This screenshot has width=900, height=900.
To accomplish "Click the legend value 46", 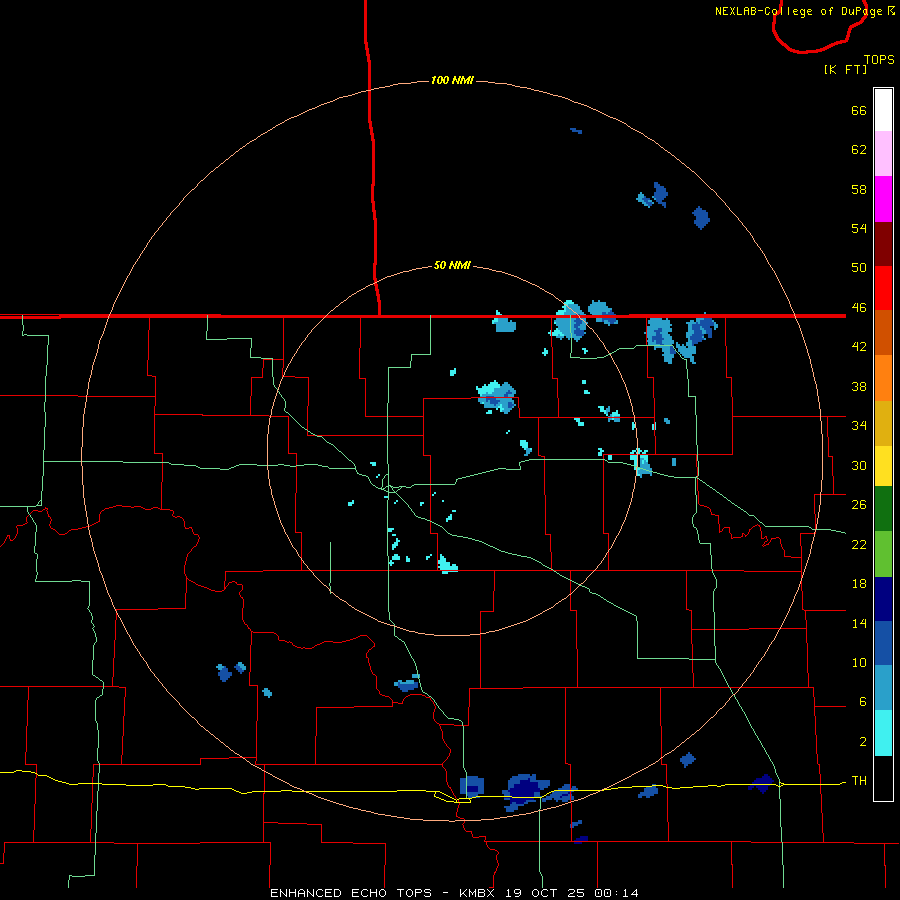I will point(859,308).
